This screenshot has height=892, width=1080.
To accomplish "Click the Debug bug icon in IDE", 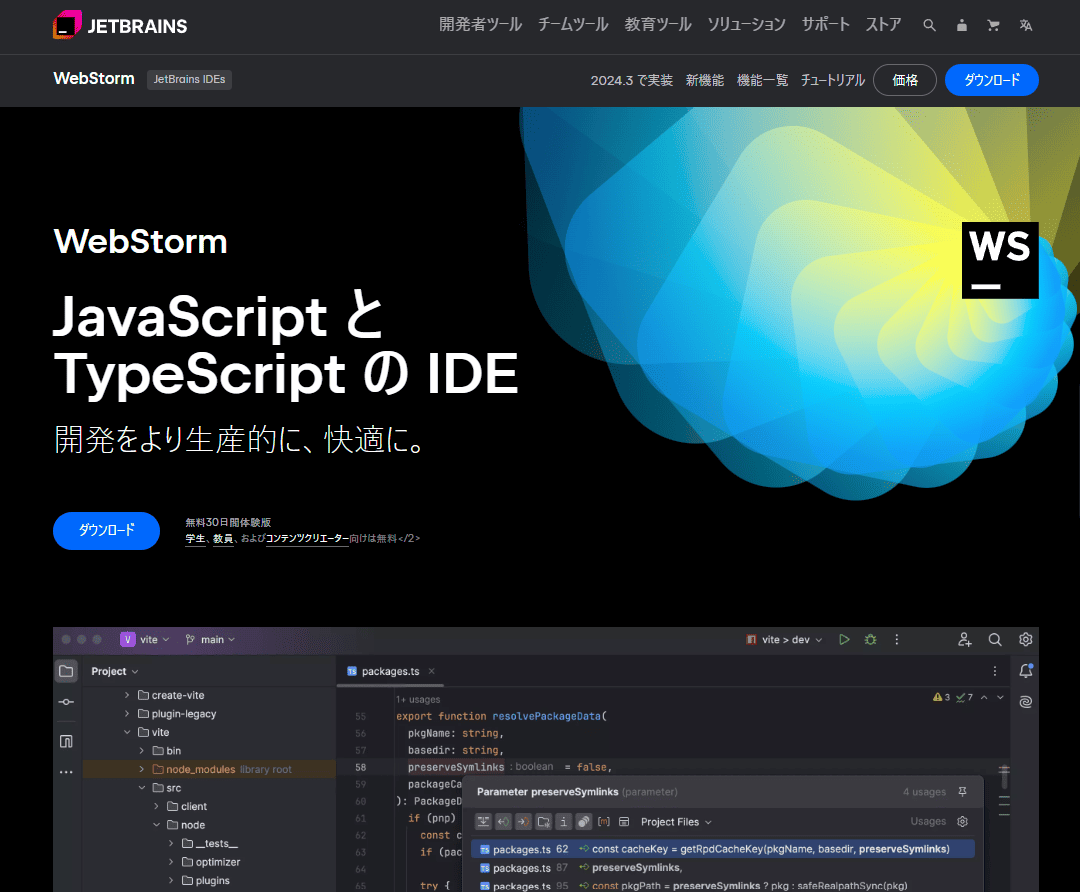I will click(x=871, y=639).
